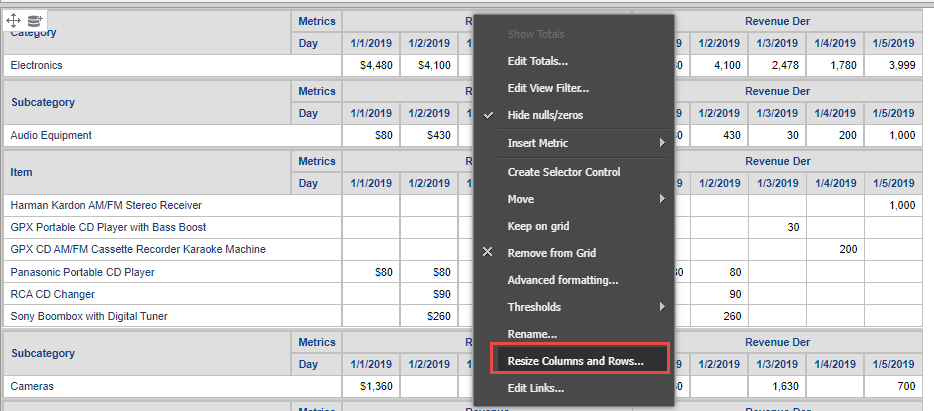Click Revenue Der header in Item section
The height and width of the screenshot is (411, 934).
click(777, 161)
